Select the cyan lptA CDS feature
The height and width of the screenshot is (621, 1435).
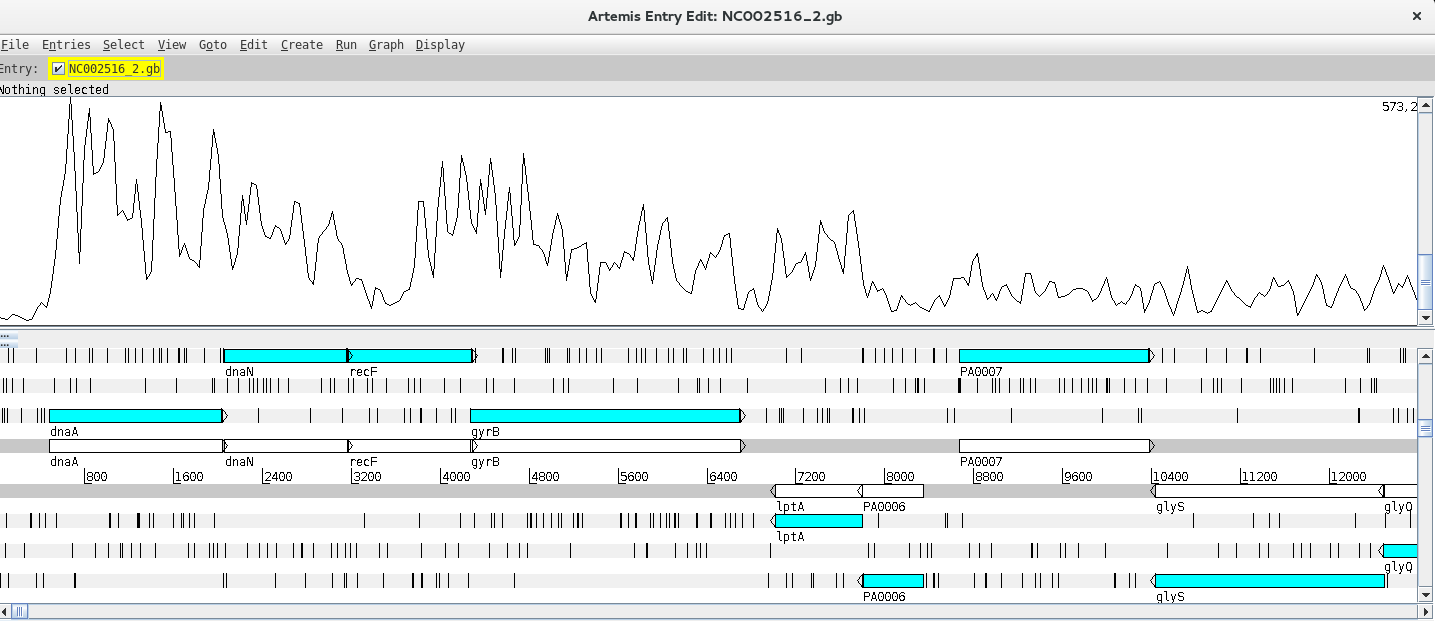(818, 521)
